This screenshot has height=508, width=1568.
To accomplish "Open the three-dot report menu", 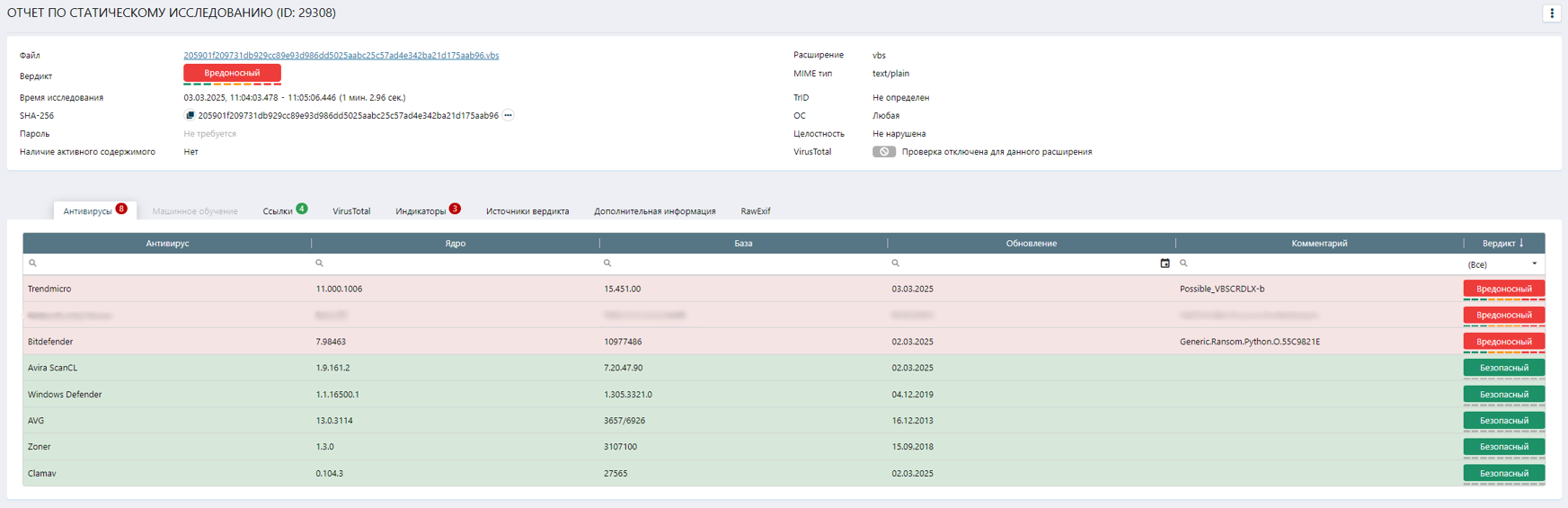I will [1551, 13].
